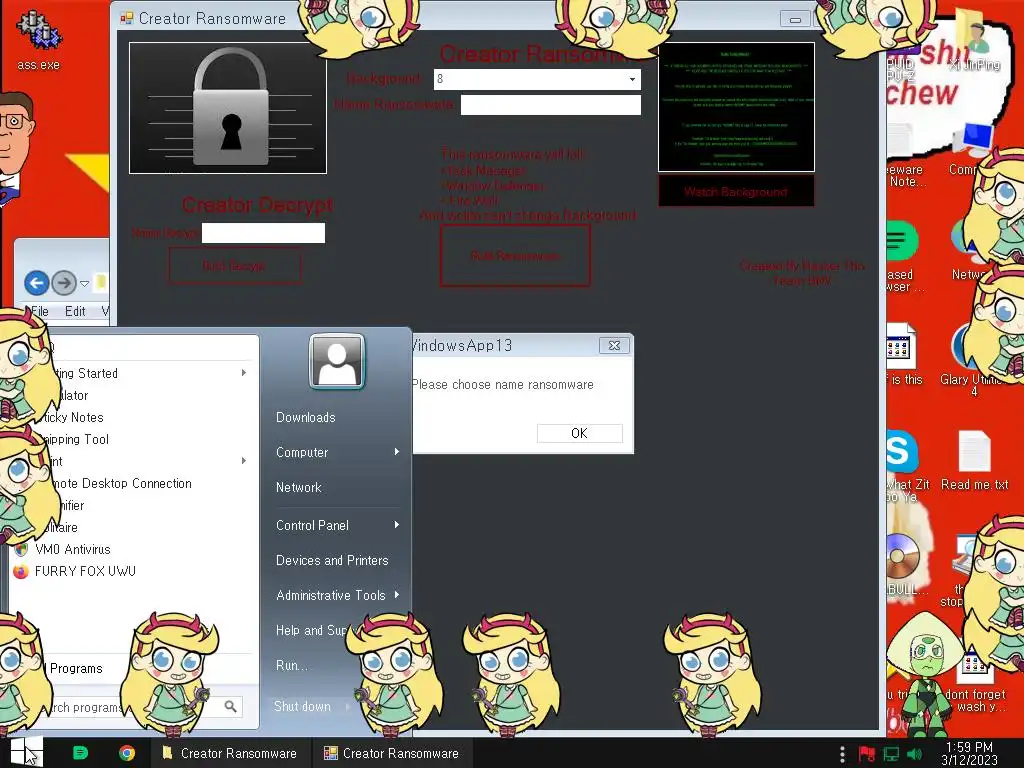Image resolution: width=1024 pixels, height=768 pixels.
Task: Launch Chrome from the taskbar
Action: click(x=127, y=753)
